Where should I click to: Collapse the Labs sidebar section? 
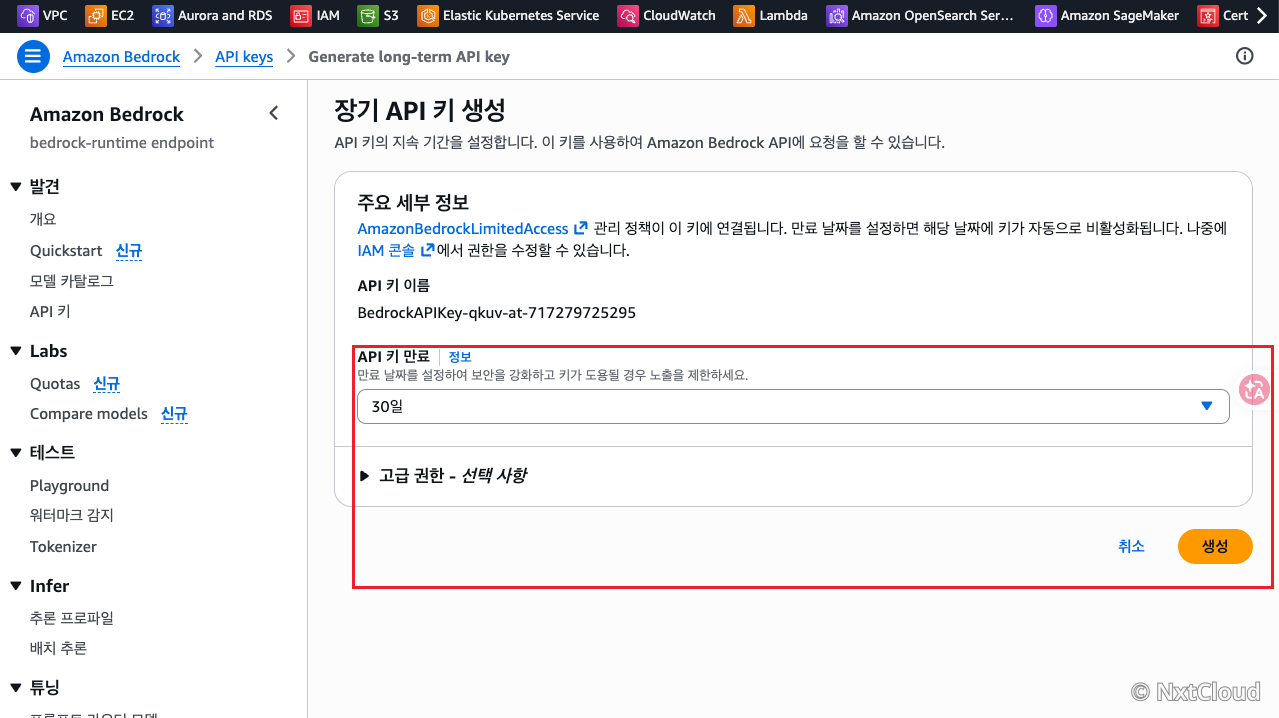pos(15,351)
